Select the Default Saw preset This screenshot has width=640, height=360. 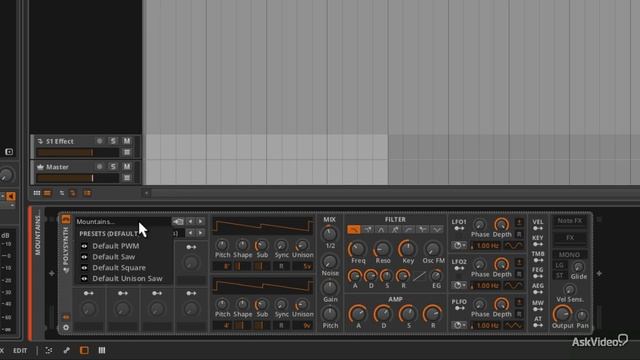(113, 257)
